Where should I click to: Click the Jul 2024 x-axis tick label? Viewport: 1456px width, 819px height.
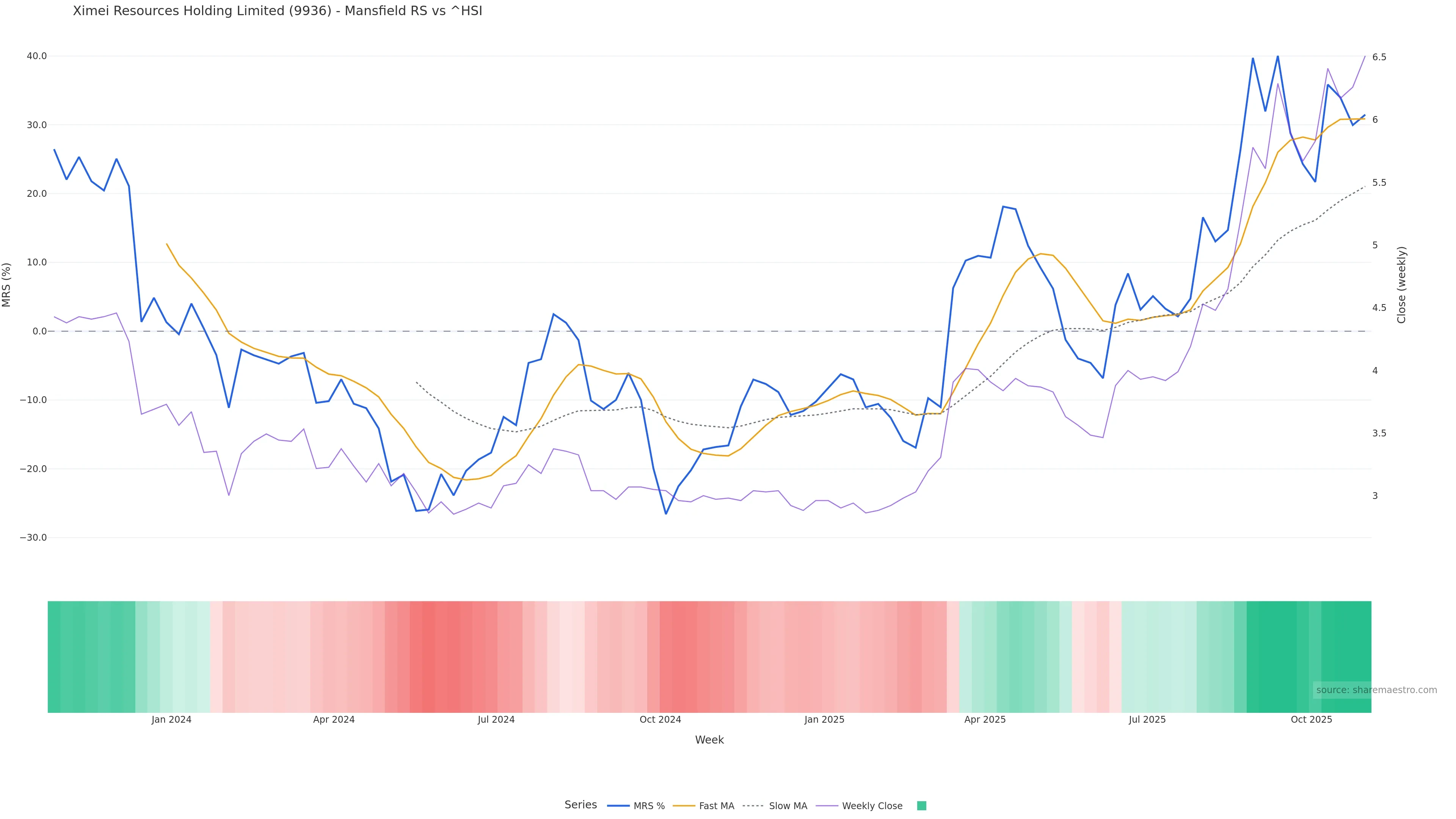pos(496,720)
